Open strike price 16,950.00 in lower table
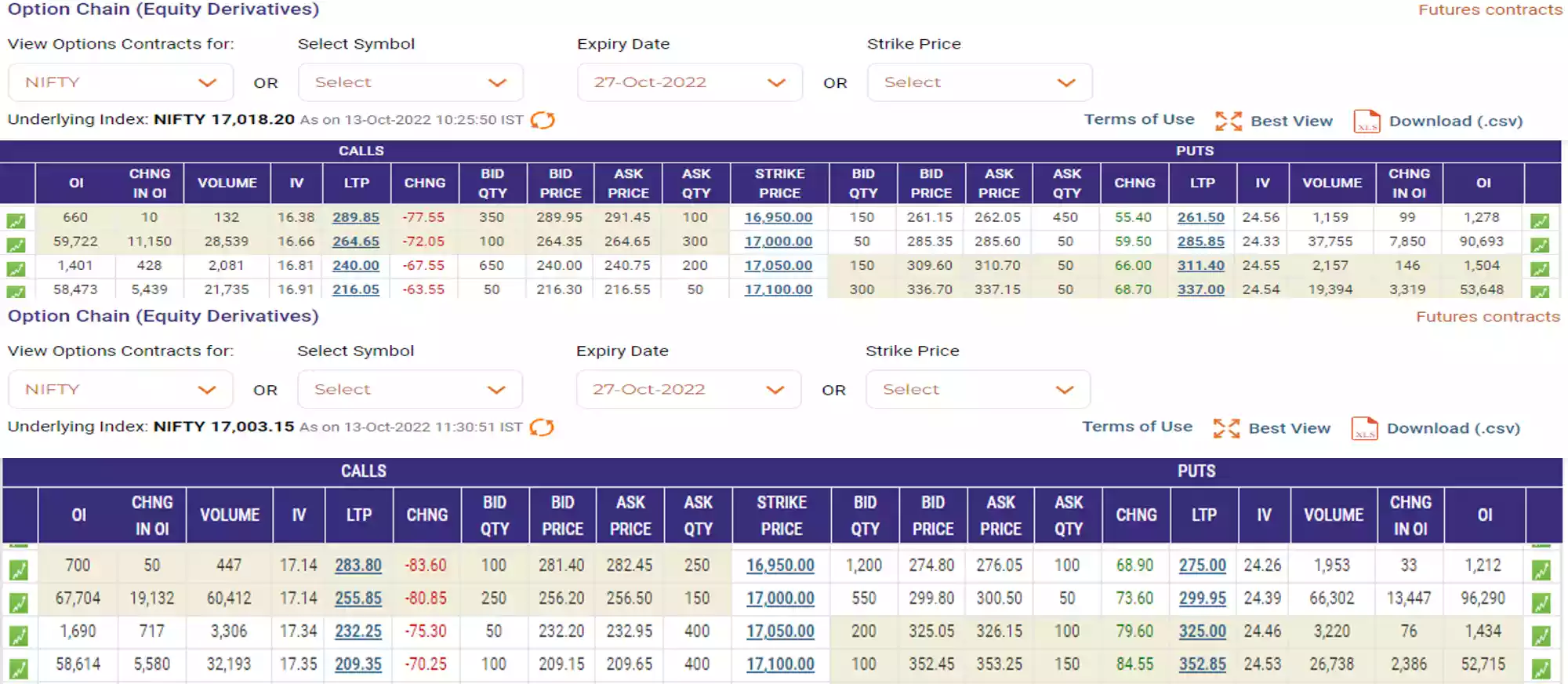 pos(780,565)
